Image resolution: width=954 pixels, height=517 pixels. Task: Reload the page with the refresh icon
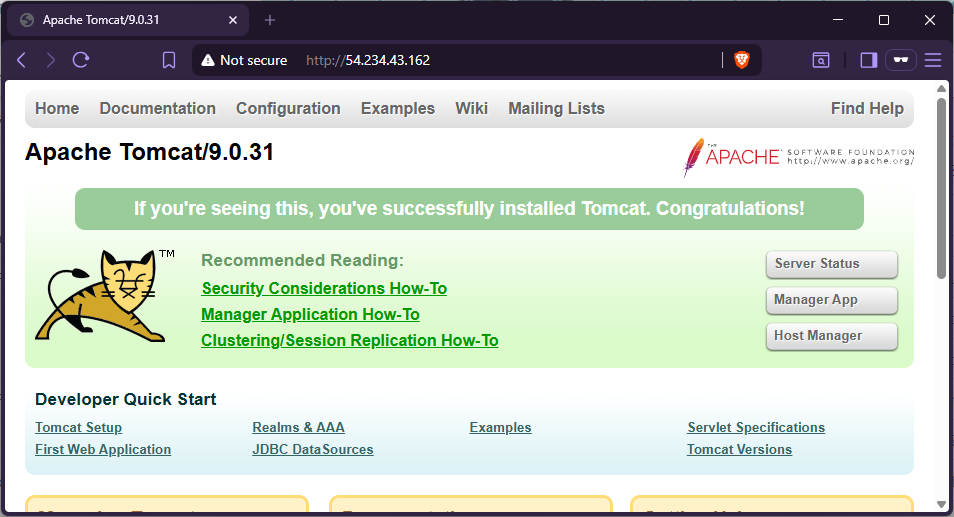(81, 60)
